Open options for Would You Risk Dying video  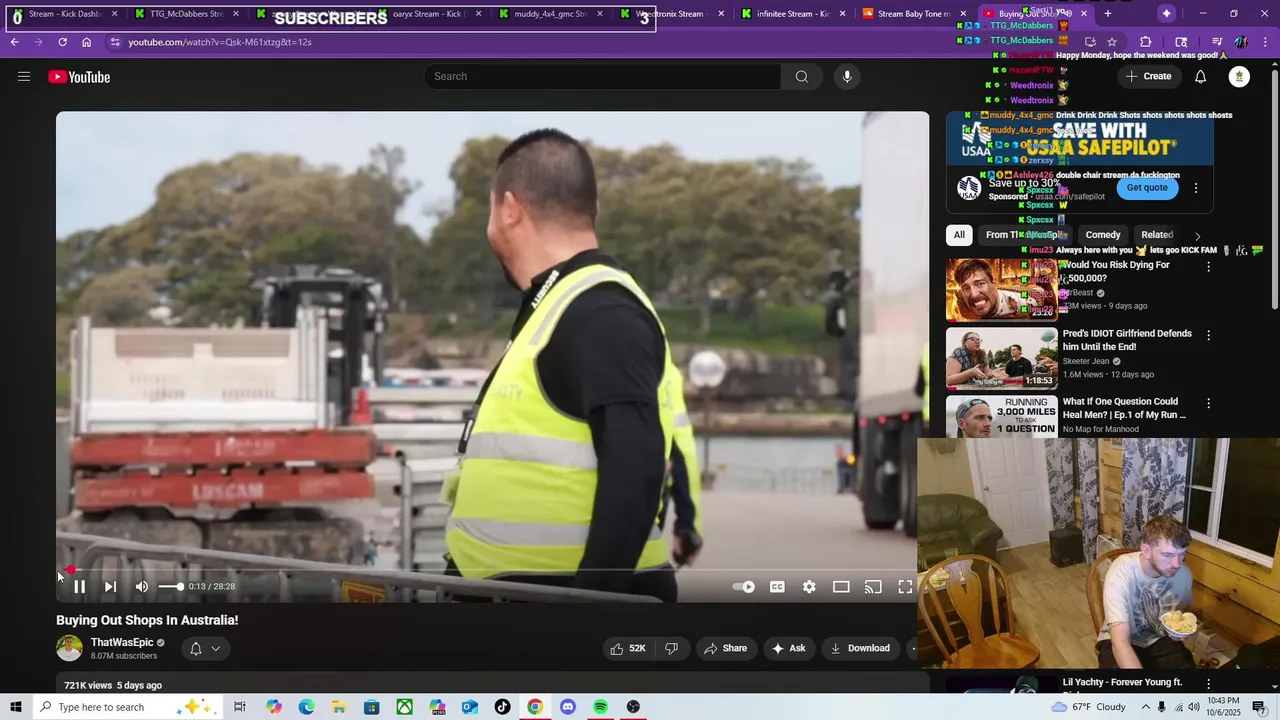coord(1208,267)
